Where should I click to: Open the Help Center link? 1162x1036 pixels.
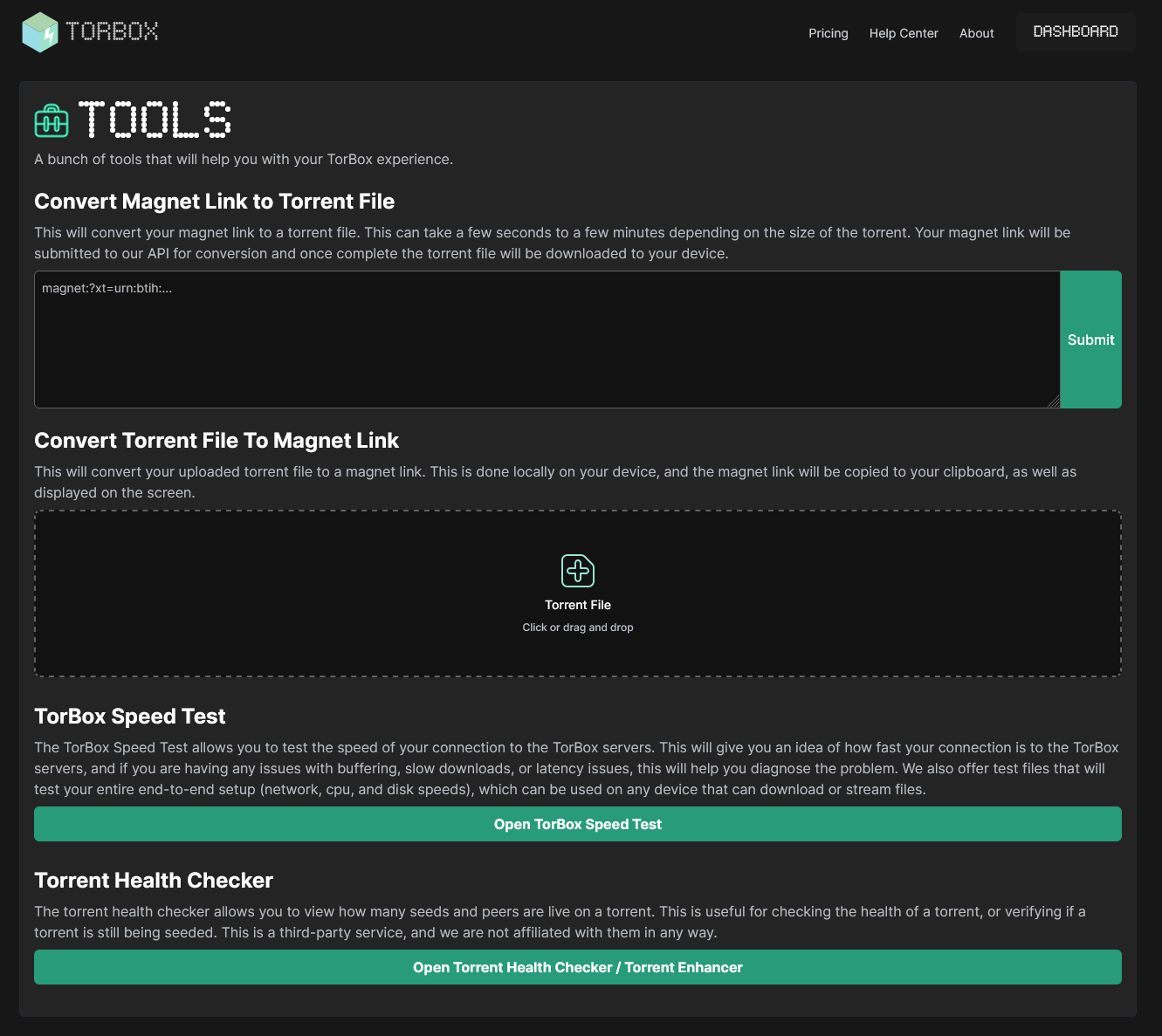[904, 33]
